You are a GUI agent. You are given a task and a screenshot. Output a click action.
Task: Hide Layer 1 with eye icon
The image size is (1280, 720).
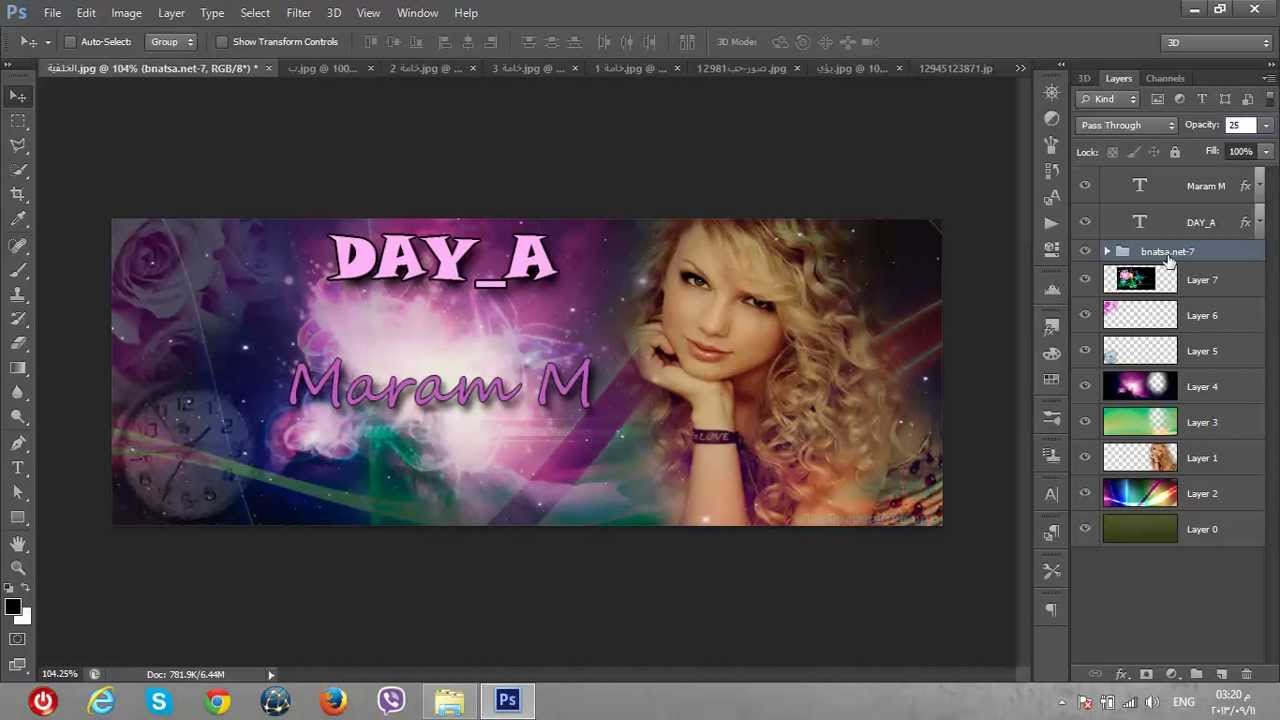[1085, 457]
